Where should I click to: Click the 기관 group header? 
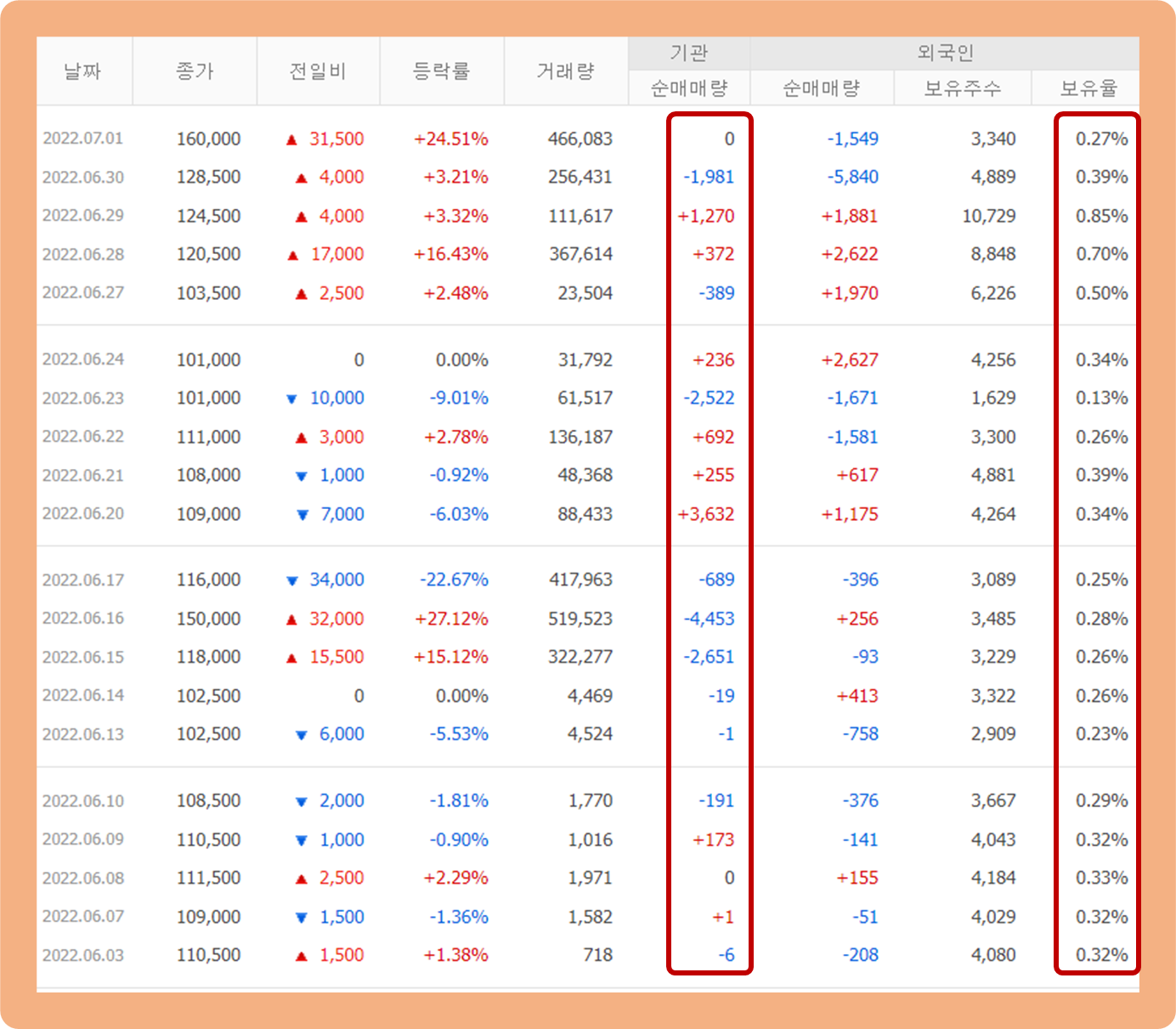689,53
